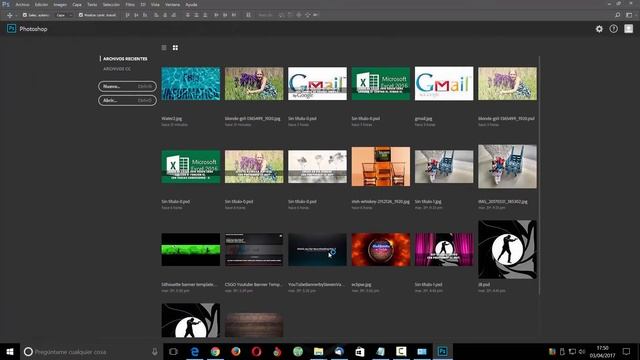The width and height of the screenshot is (640, 360).
Task: Toggle the show transform controls checkbox
Action: click(81, 15)
